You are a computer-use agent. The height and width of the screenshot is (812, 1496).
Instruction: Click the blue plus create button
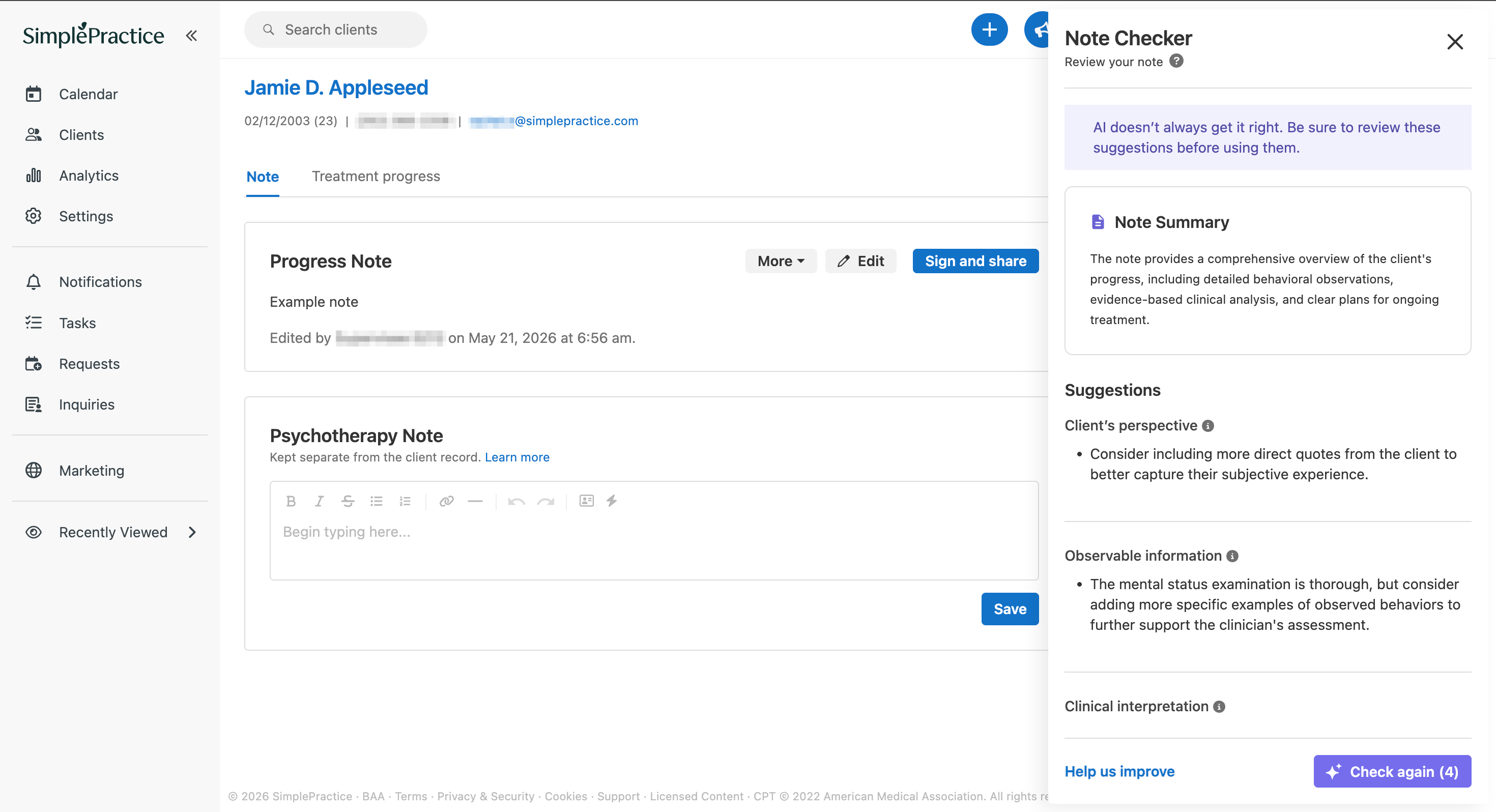click(x=989, y=30)
